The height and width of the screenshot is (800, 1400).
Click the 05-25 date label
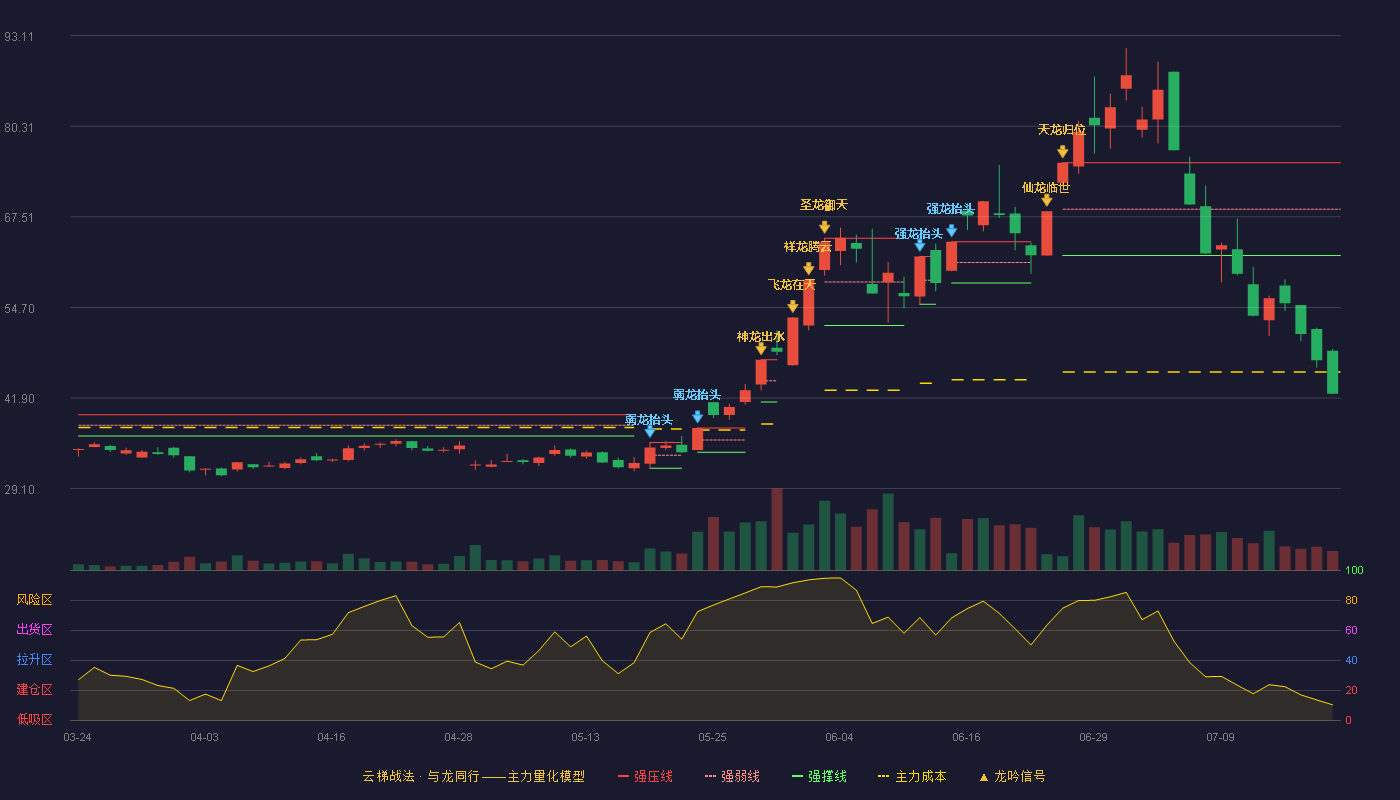coord(712,737)
